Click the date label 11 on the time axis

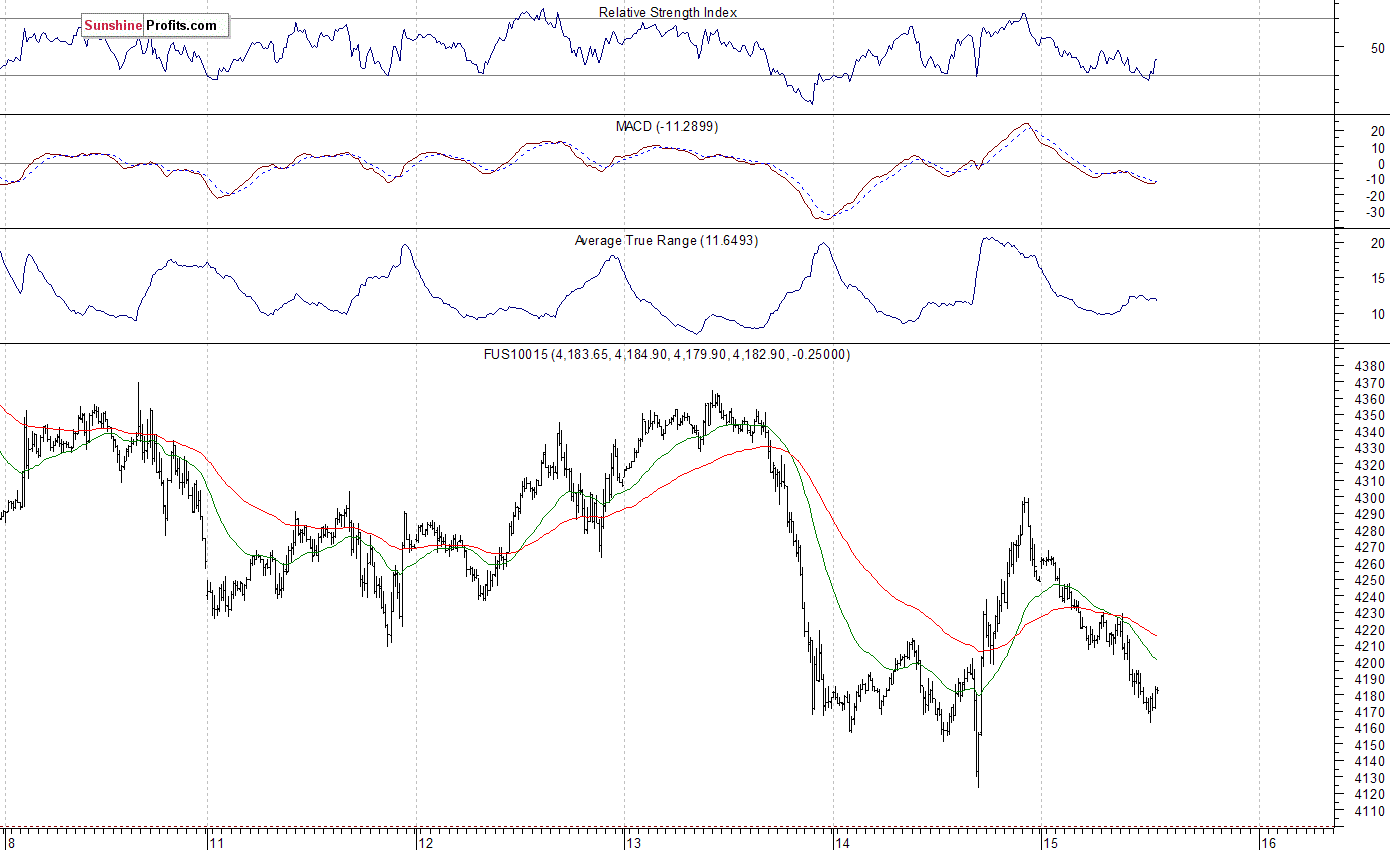click(216, 842)
